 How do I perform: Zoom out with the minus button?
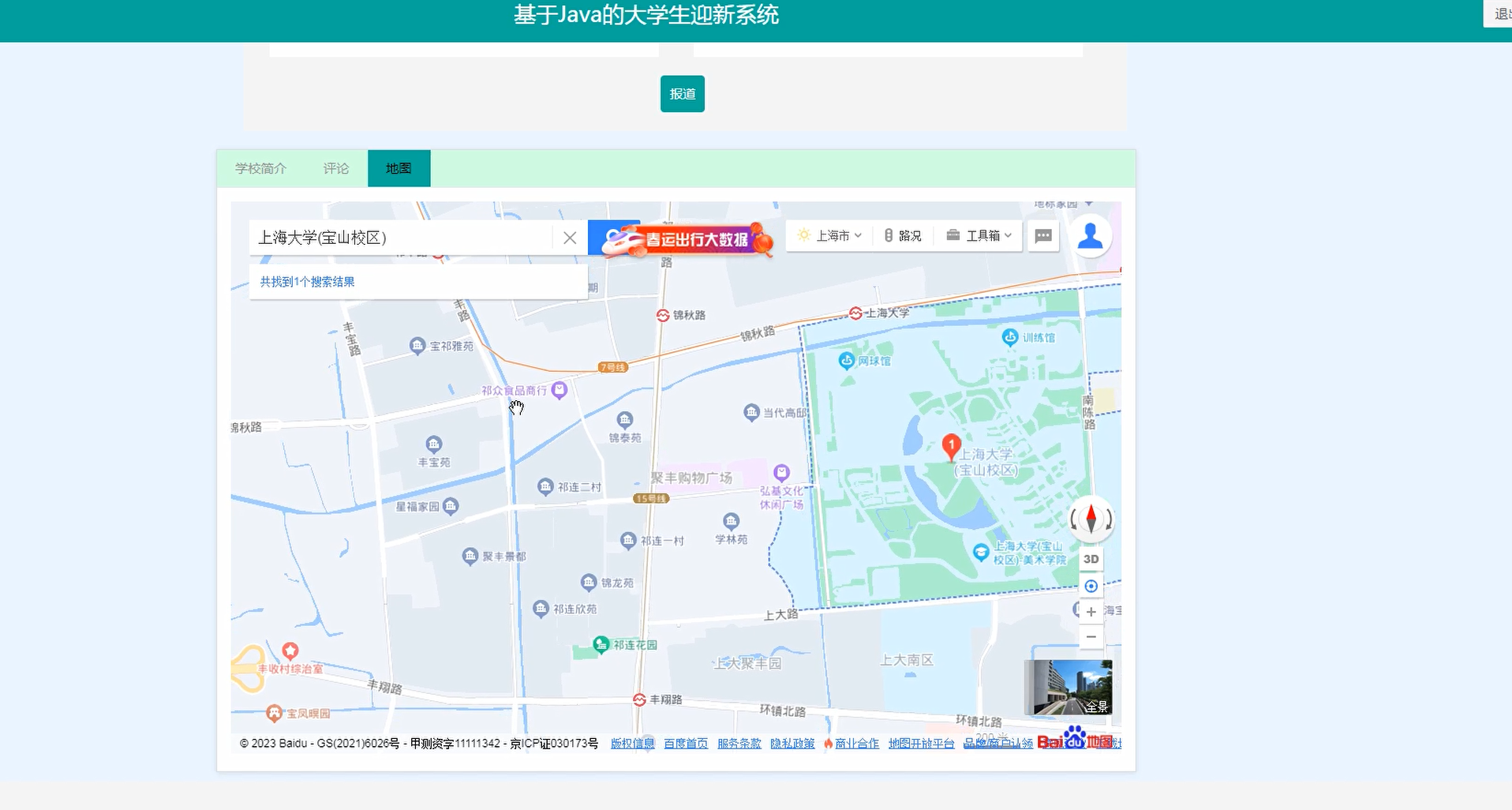[x=1091, y=637]
